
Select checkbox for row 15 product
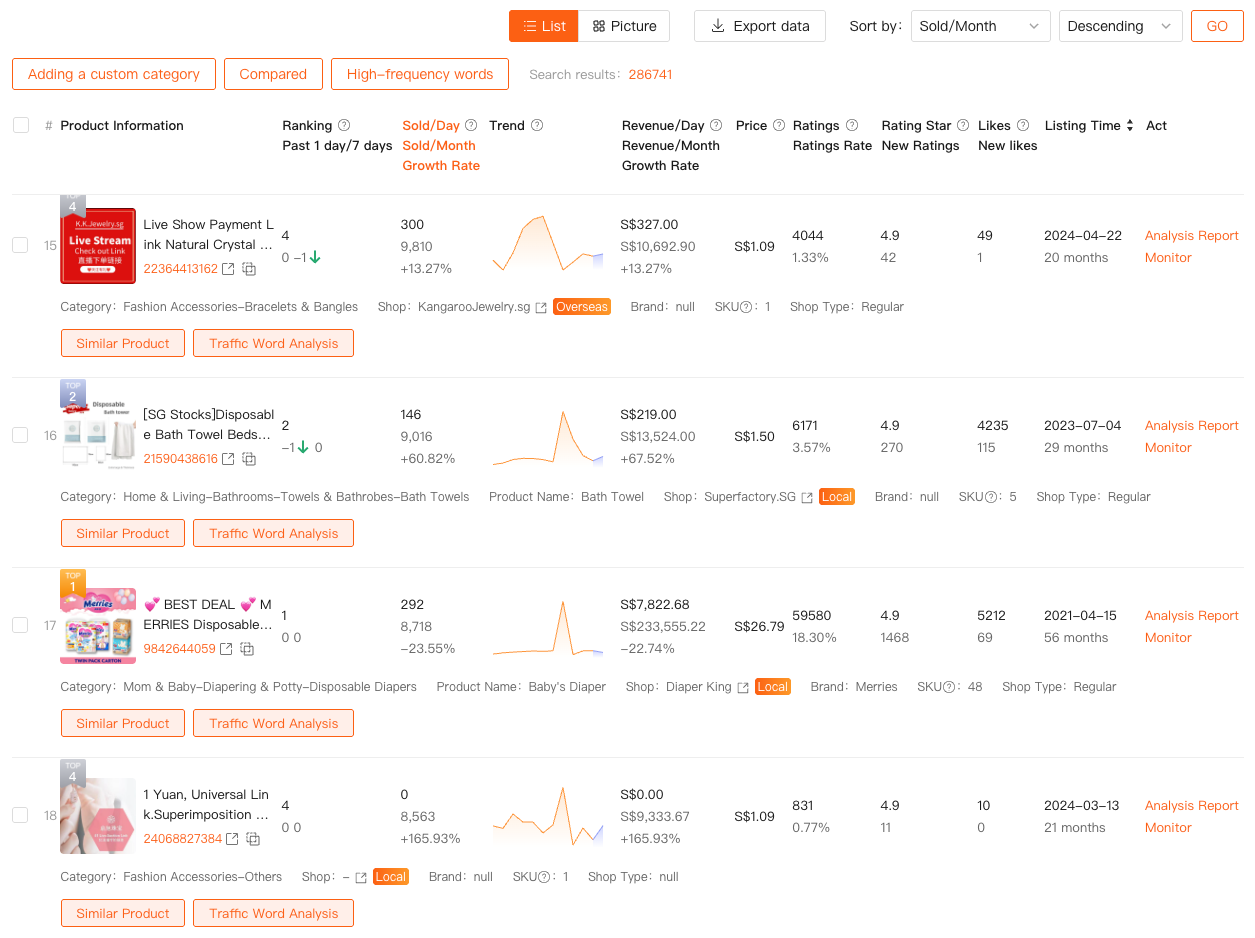[20, 245]
